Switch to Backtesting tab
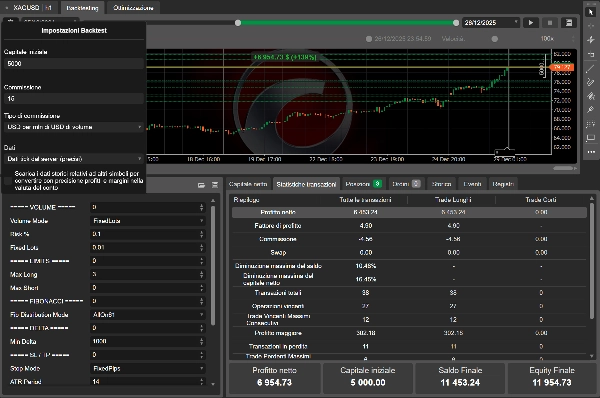 point(82,8)
